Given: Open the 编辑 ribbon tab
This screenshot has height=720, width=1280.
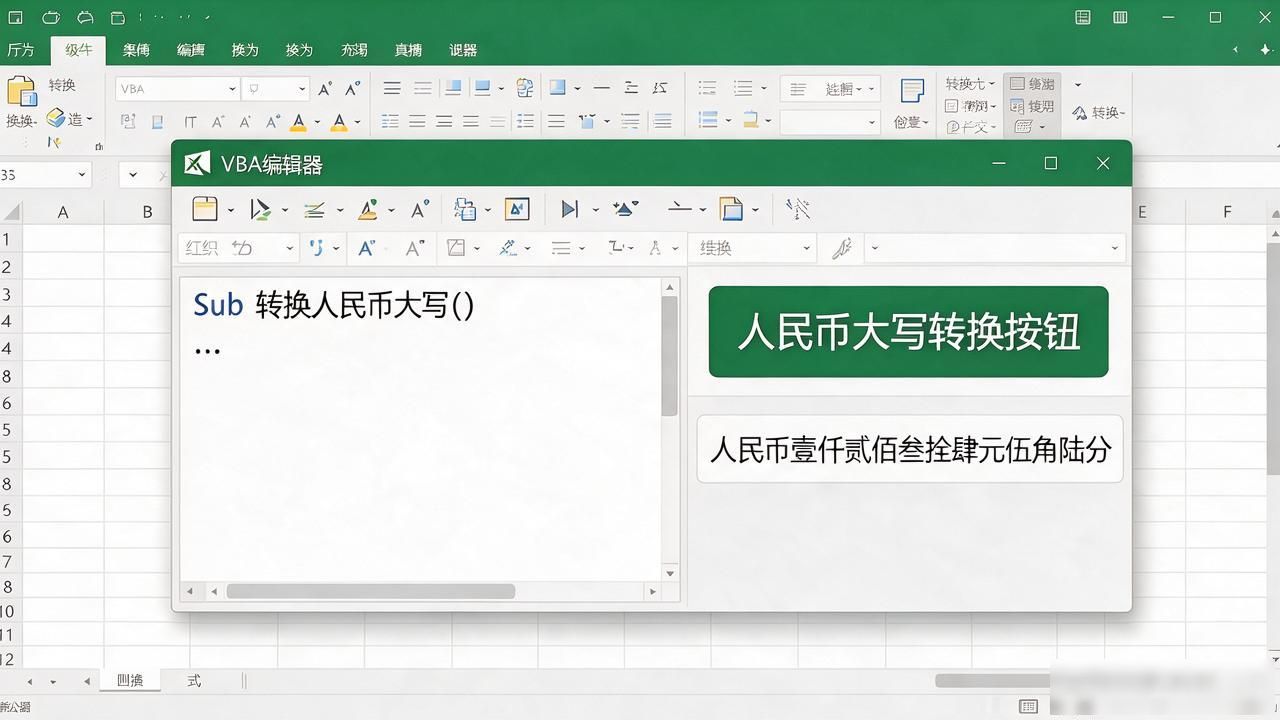Looking at the screenshot, I should (x=190, y=50).
